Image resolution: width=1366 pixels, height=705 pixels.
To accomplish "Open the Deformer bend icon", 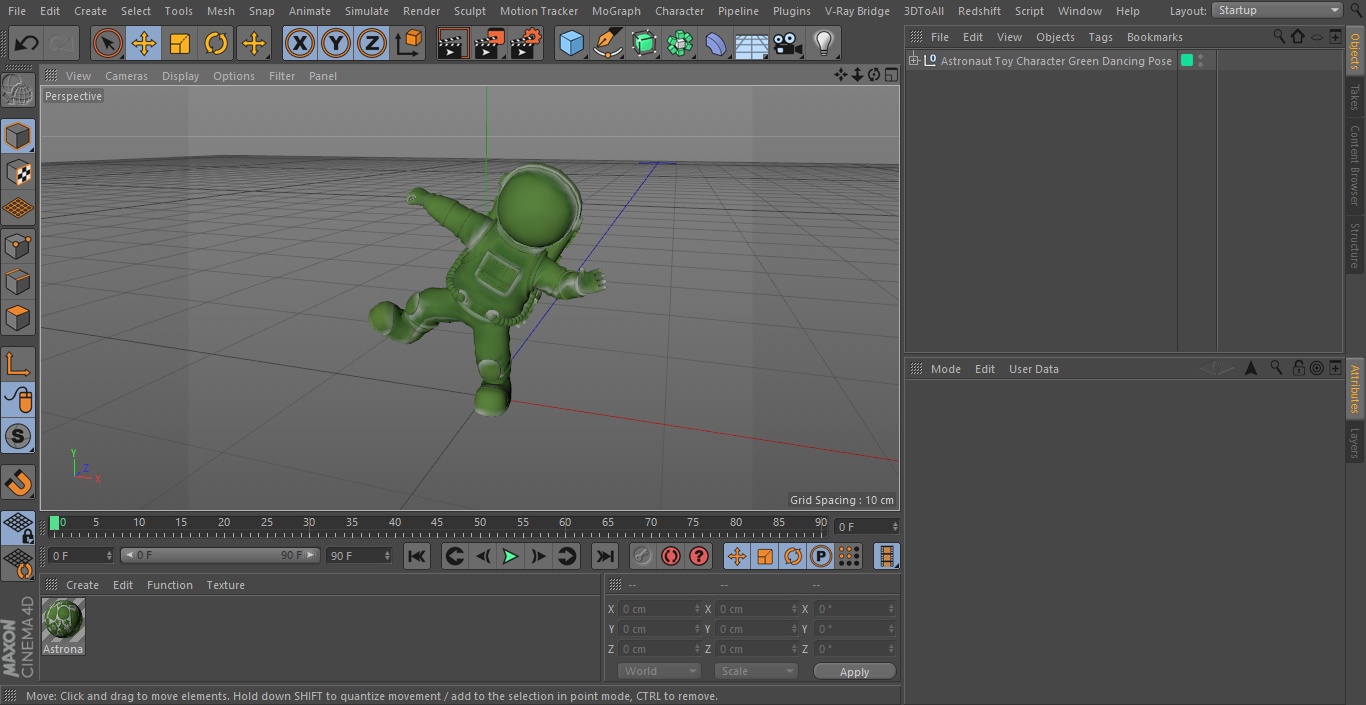I will (716, 43).
